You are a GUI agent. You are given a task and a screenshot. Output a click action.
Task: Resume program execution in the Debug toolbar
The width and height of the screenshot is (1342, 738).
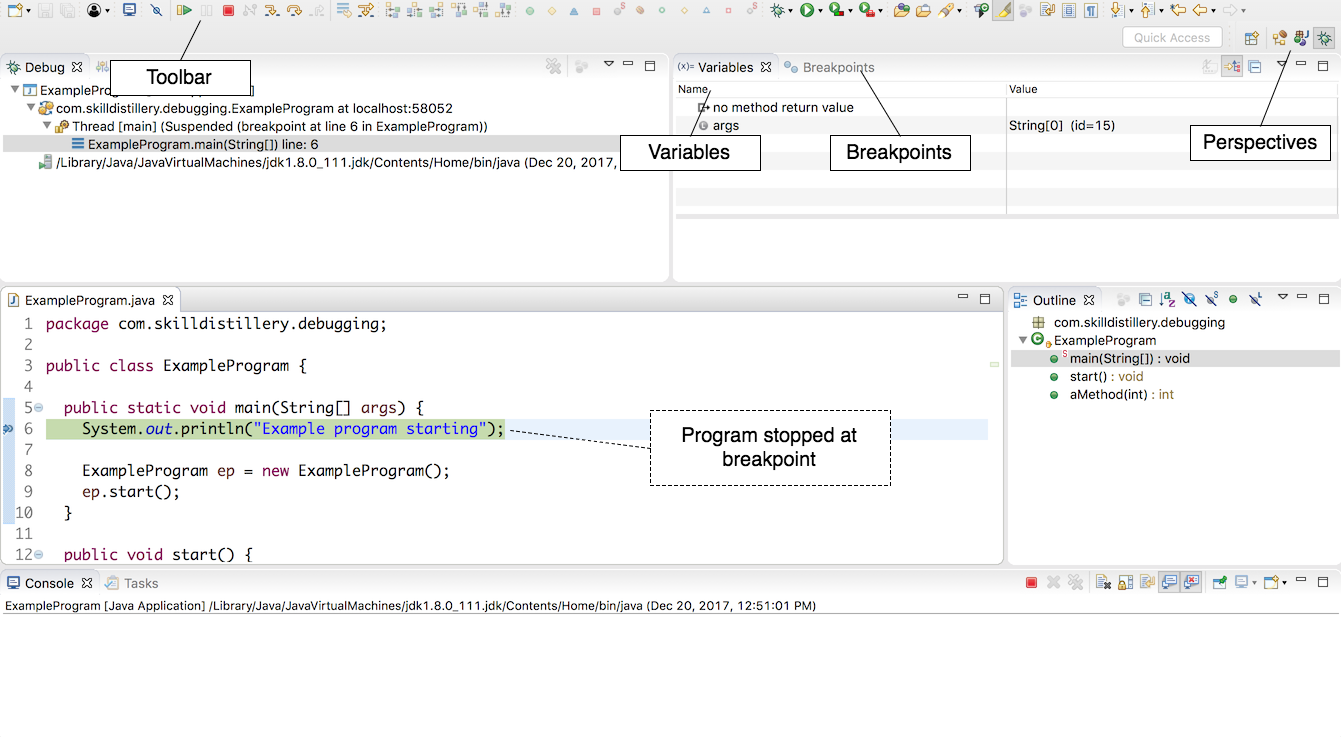[x=185, y=11]
